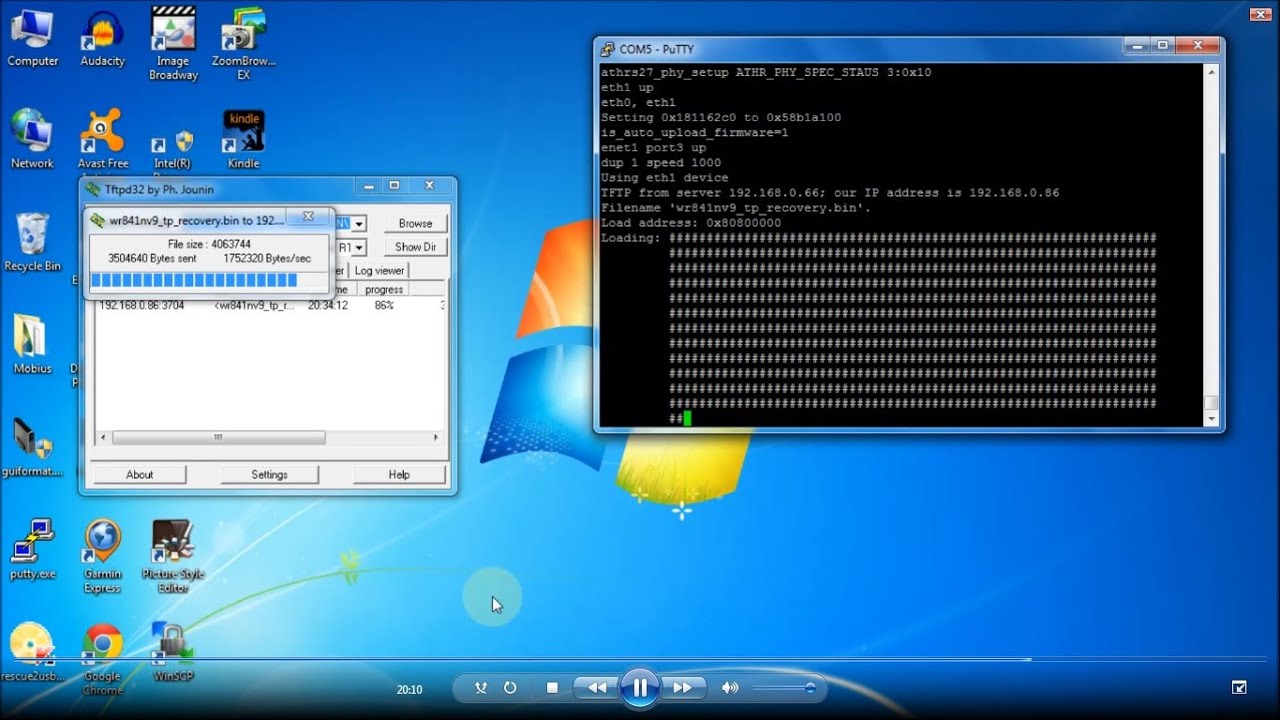Select the 192.168.0.86:3704 transfer row

pyautogui.click(x=270, y=305)
